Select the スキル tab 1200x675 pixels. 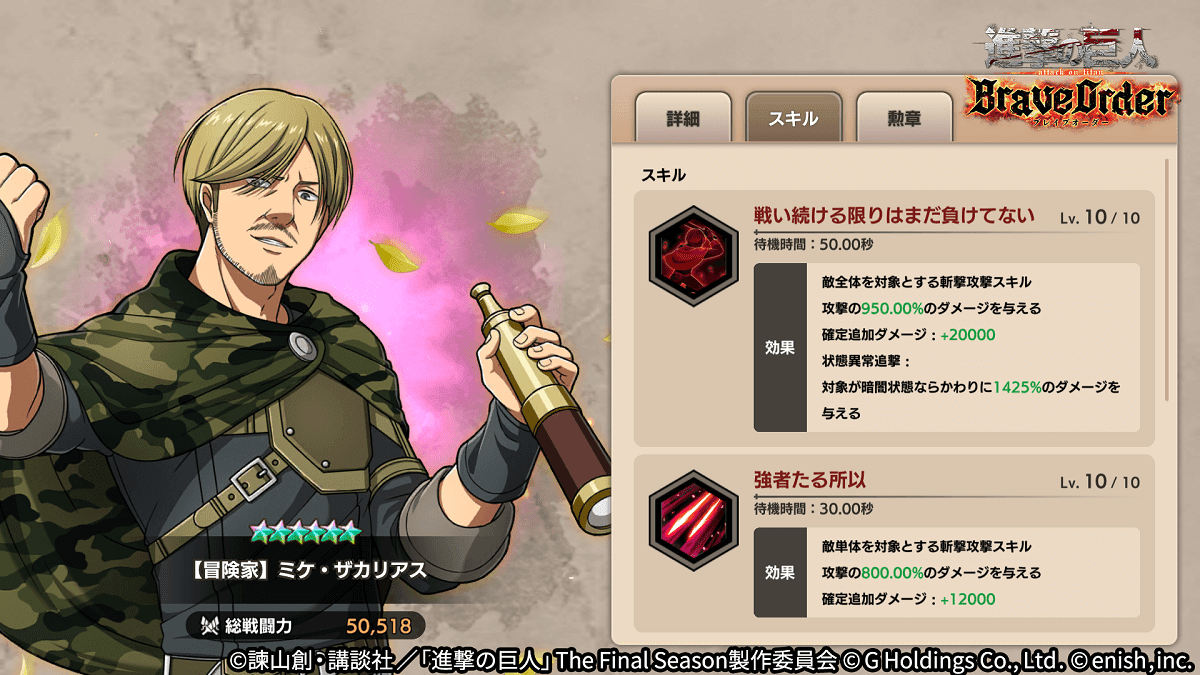793,118
